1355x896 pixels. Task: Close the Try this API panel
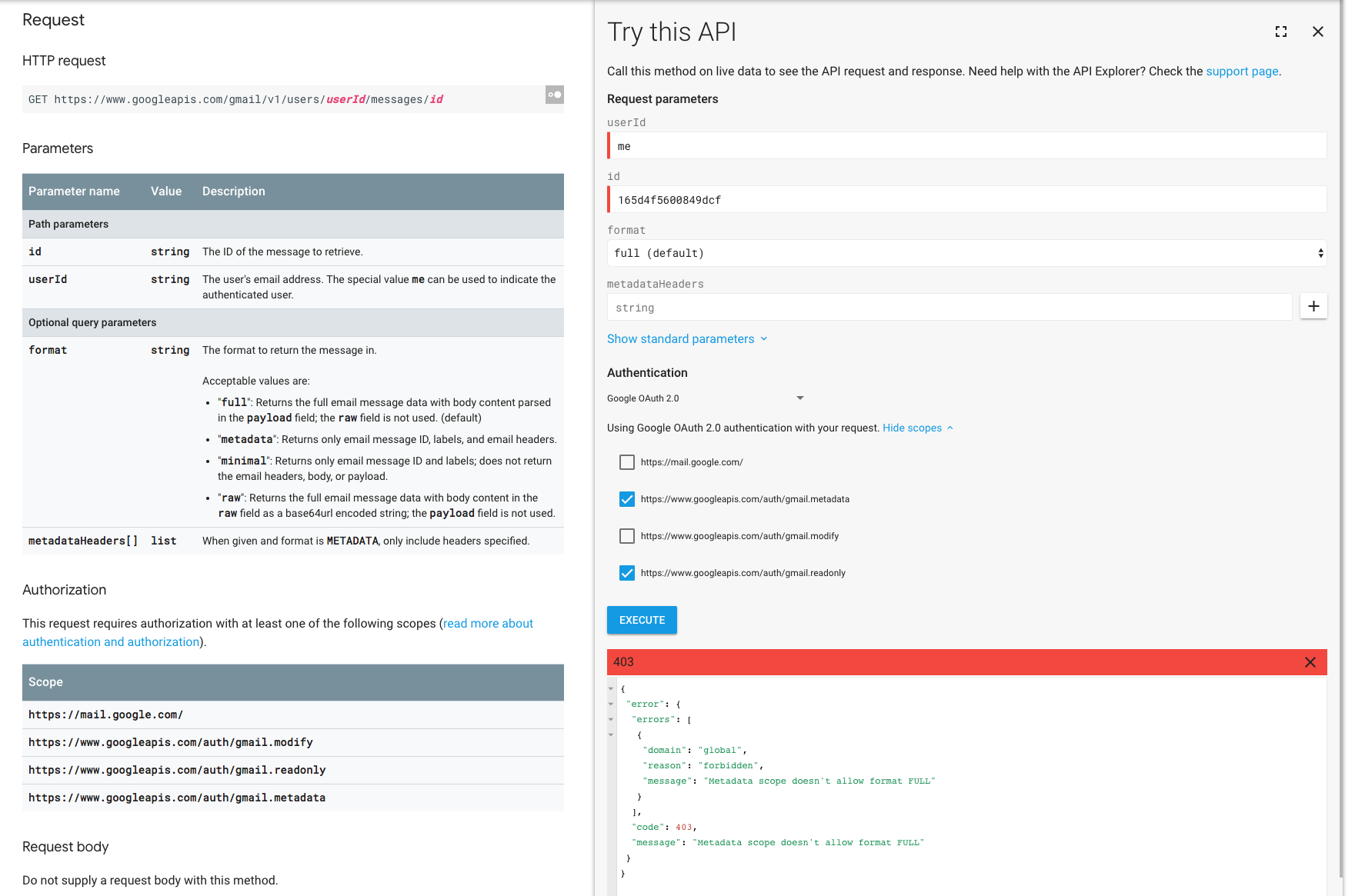(1317, 32)
